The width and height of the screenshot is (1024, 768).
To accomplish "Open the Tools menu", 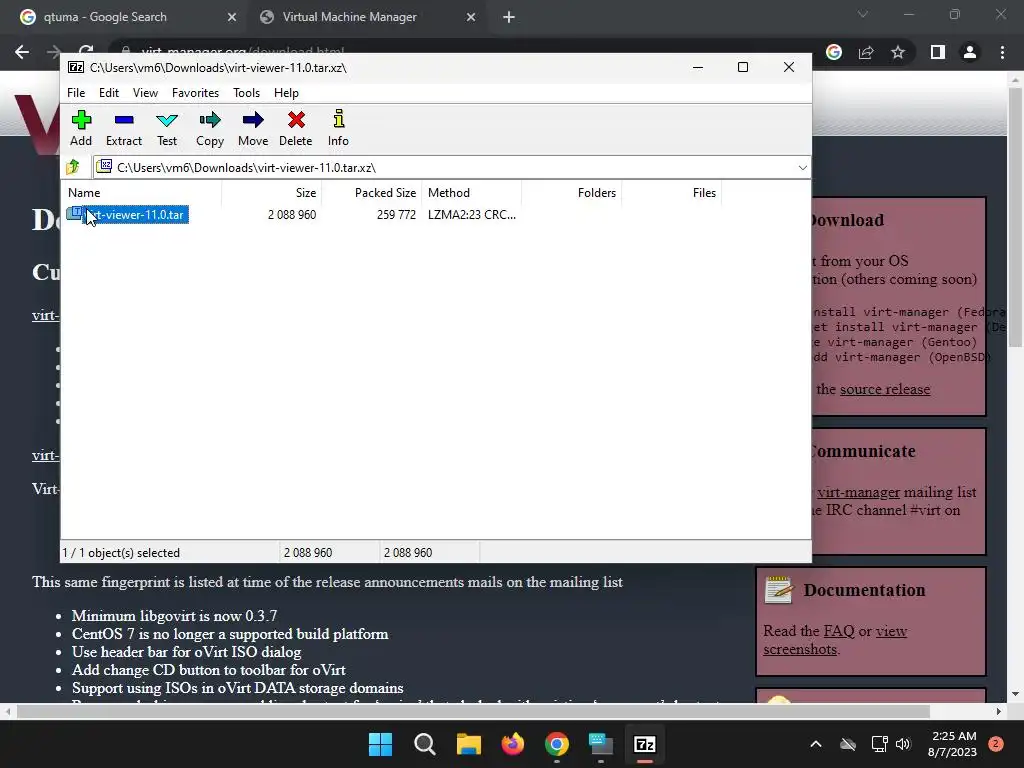I will 246,93.
